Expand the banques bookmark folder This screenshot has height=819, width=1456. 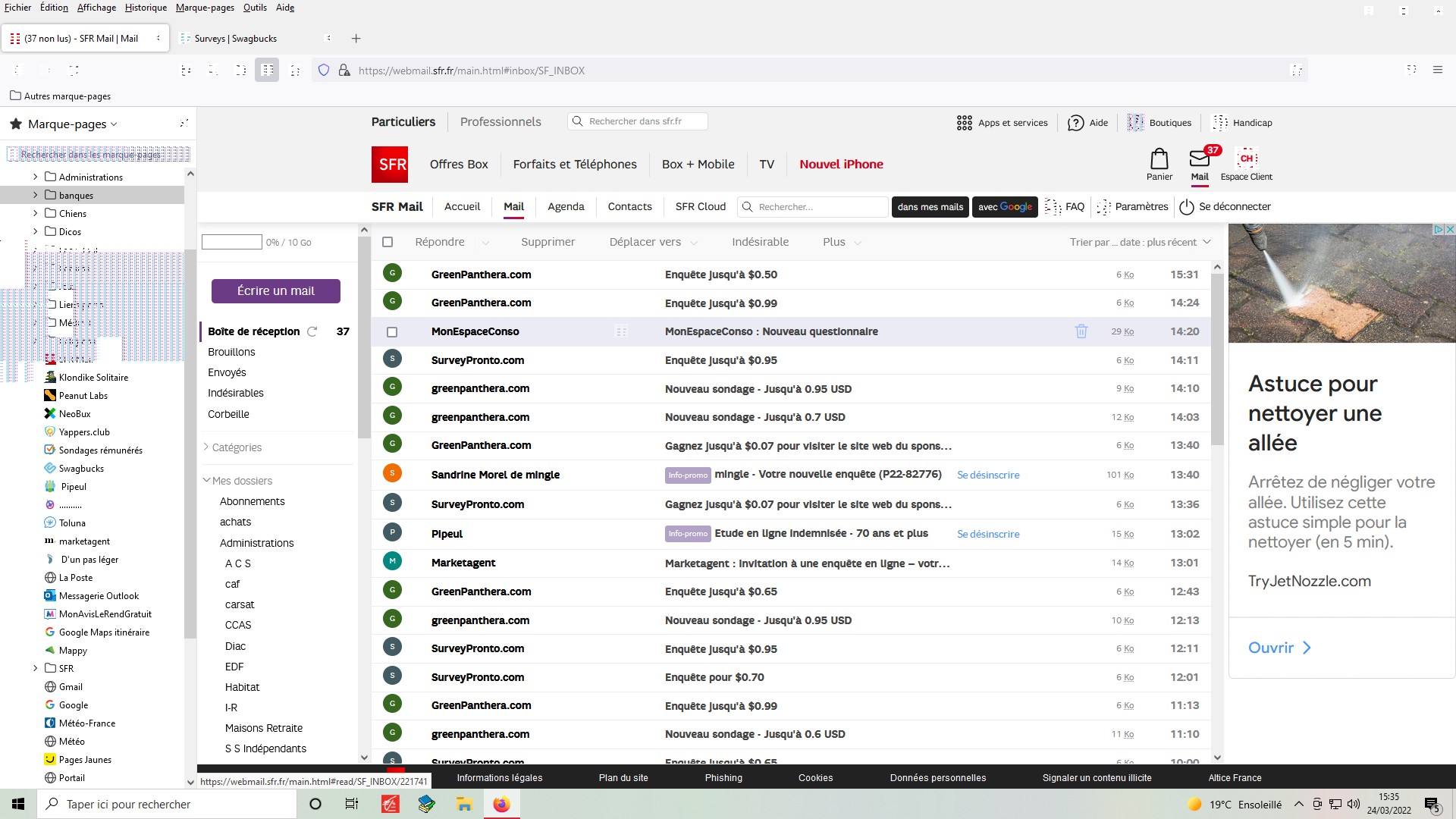point(35,195)
